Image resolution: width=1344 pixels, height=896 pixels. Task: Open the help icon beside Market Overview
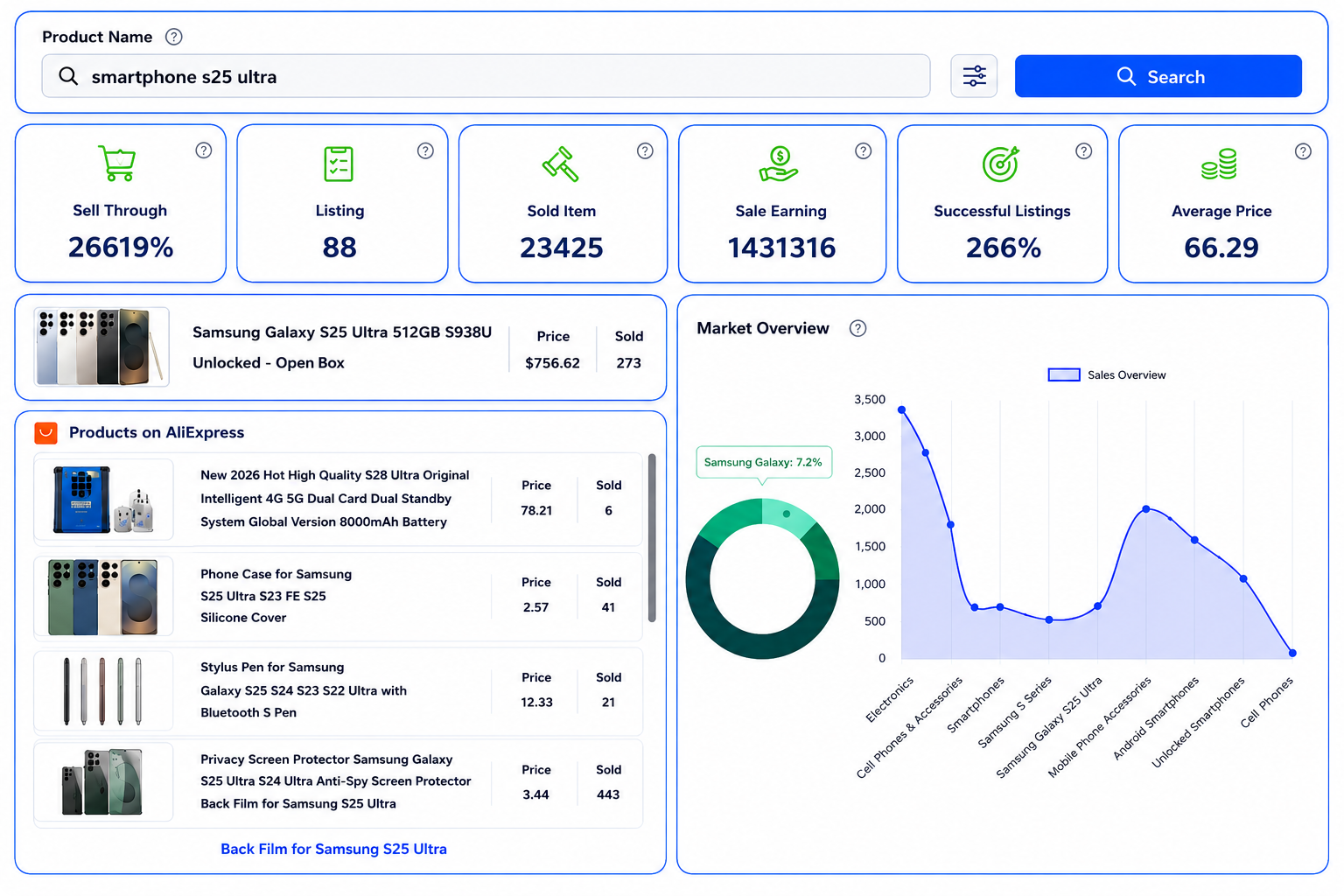(858, 328)
